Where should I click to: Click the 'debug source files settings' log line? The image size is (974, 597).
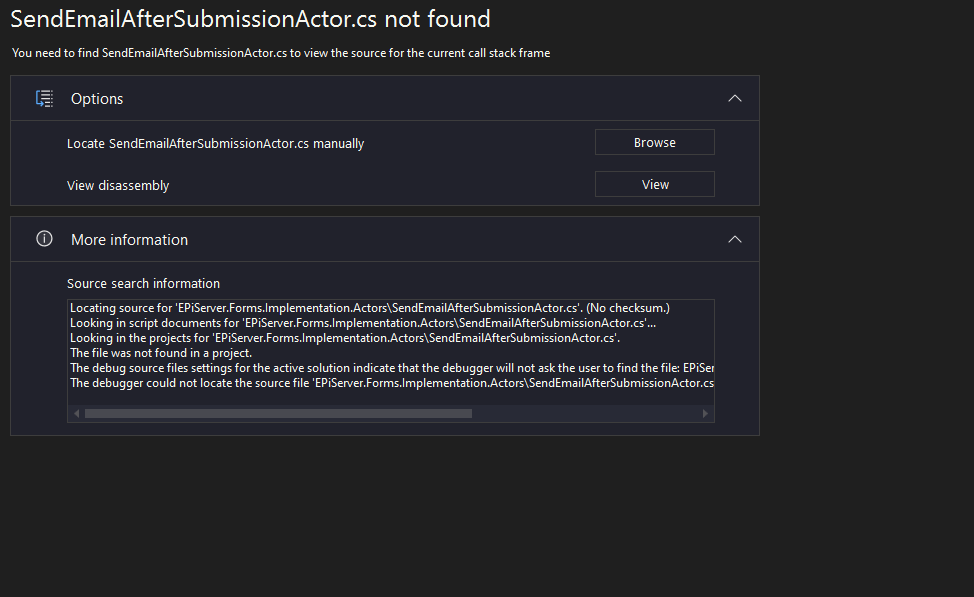(x=390, y=368)
